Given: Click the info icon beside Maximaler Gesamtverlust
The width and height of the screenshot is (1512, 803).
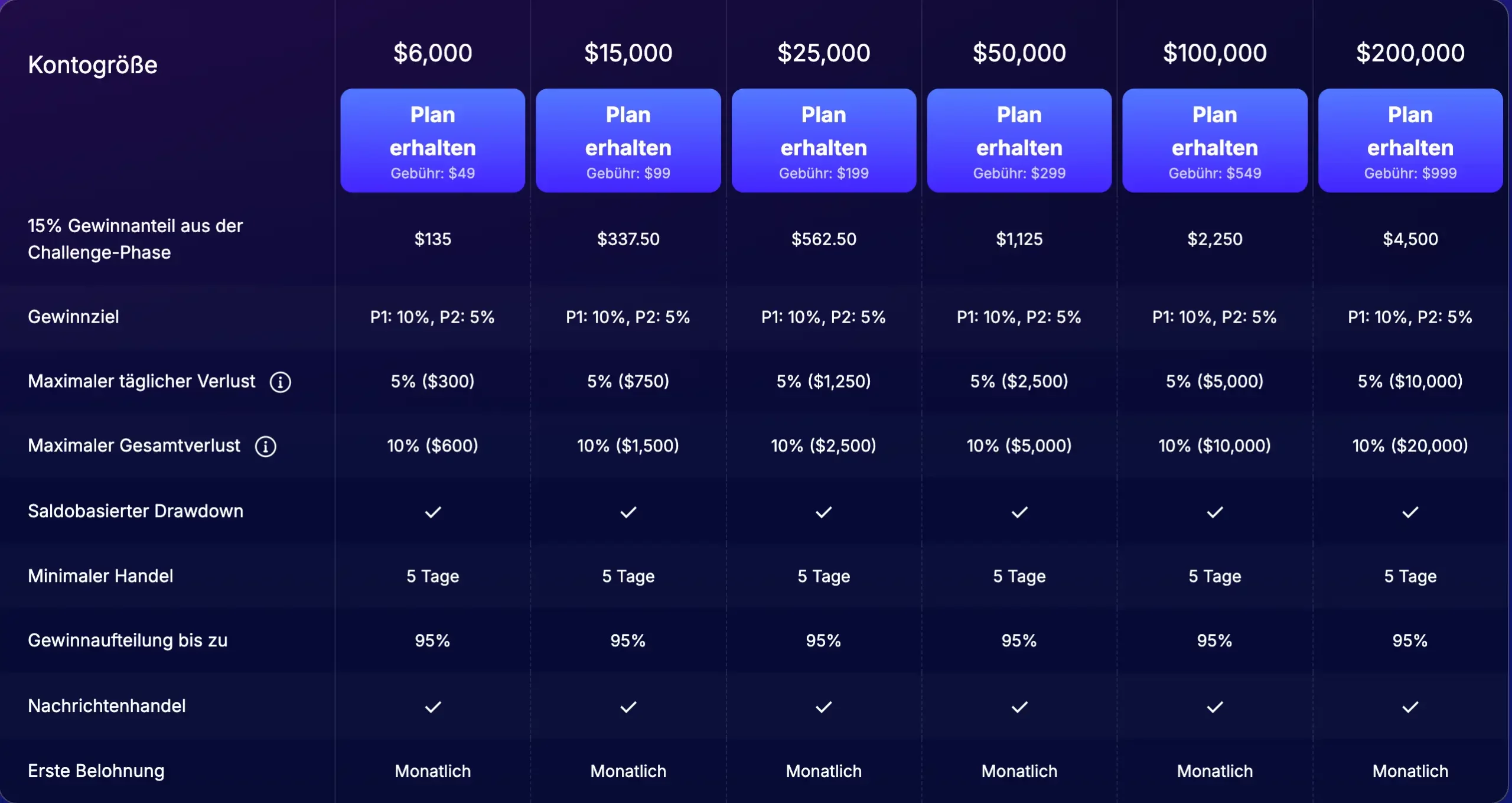Looking at the screenshot, I should [265, 446].
